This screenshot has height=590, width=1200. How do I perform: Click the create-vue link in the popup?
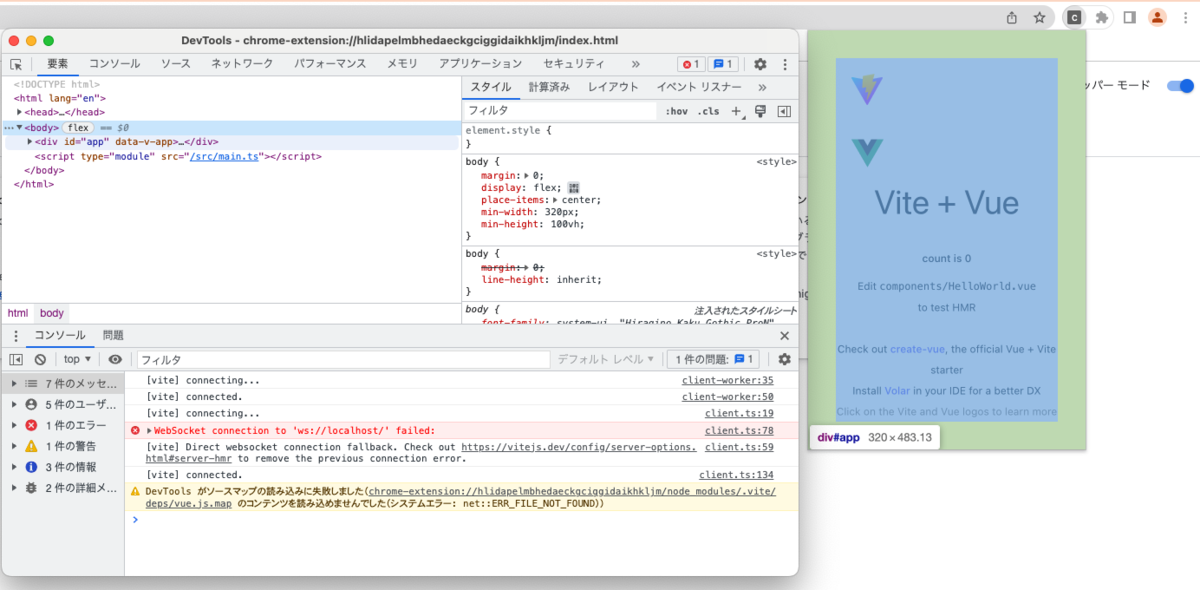point(917,349)
